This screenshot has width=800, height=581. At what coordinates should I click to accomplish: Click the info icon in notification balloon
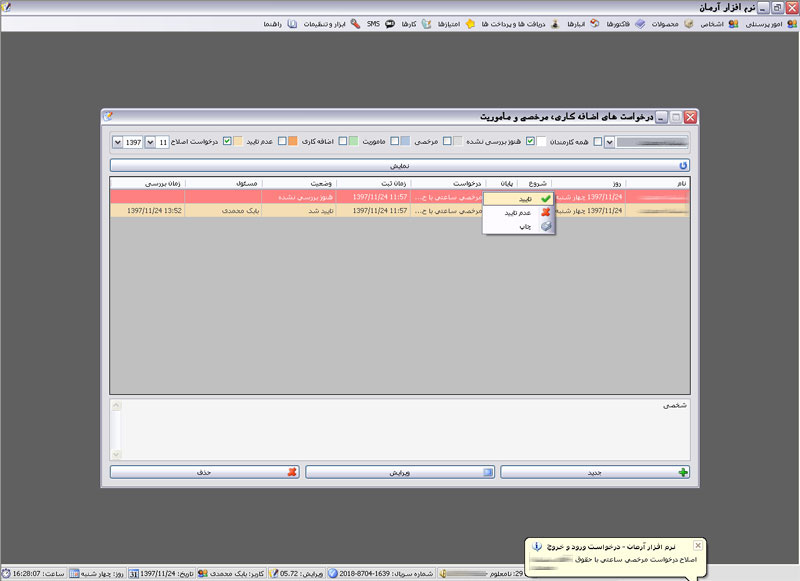click(x=537, y=546)
